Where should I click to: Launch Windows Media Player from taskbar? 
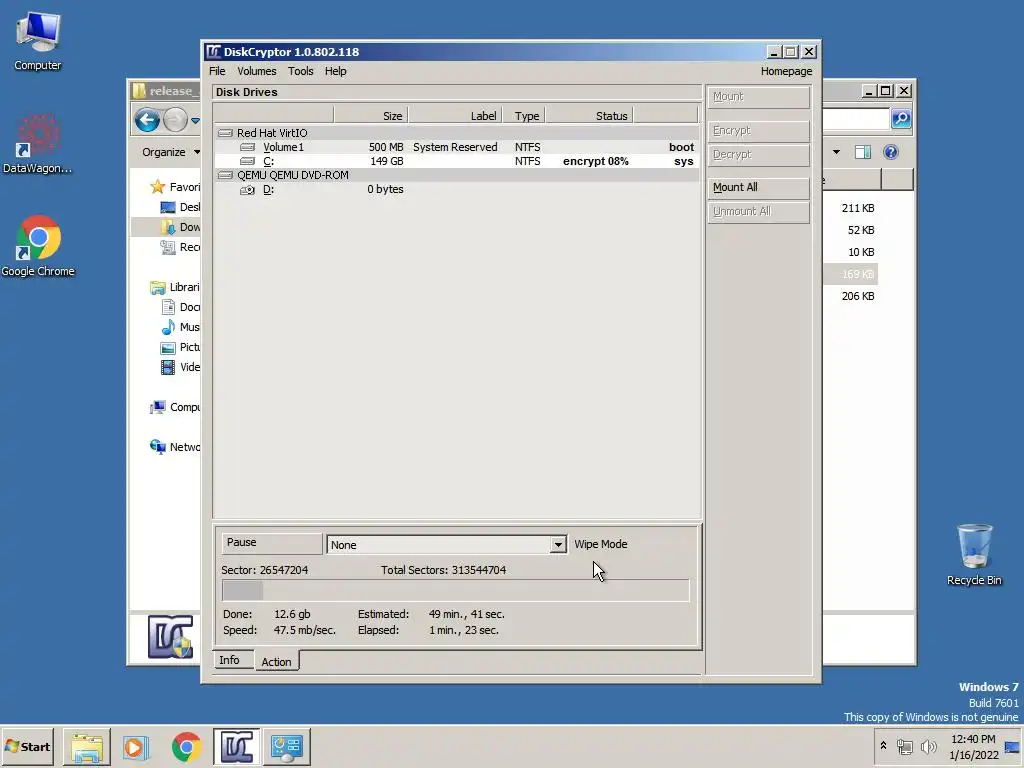(x=136, y=747)
